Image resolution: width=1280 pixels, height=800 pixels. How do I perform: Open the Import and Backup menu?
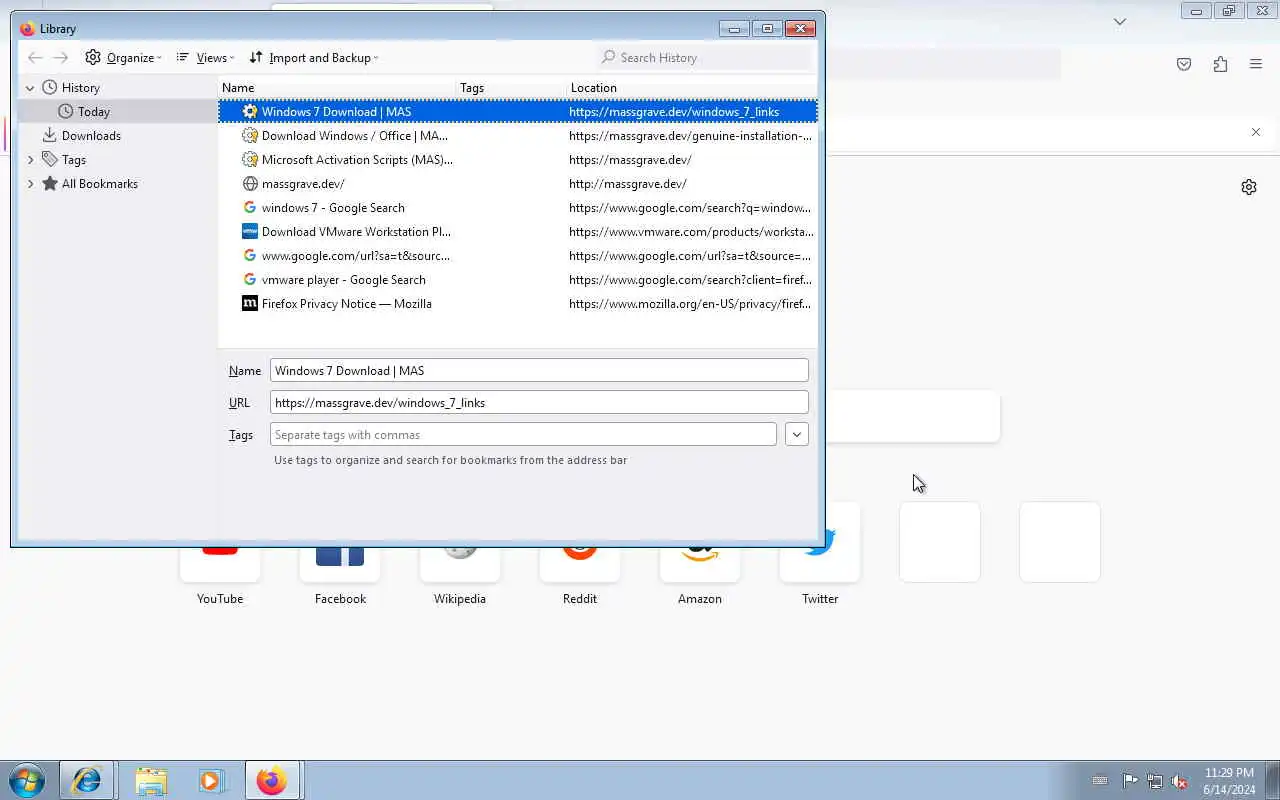pyautogui.click(x=314, y=58)
